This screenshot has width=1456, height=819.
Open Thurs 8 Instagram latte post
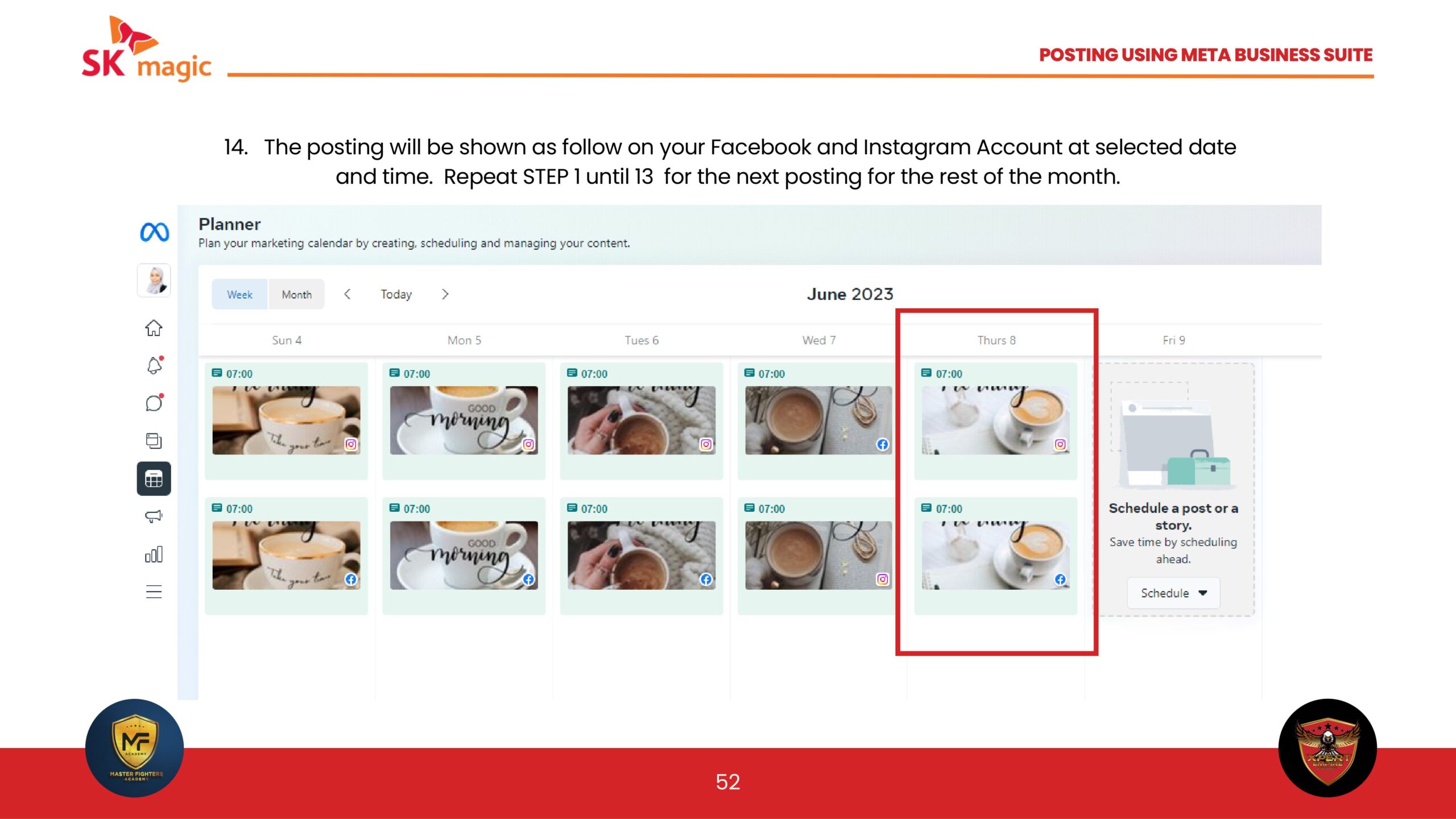point(996,420)
